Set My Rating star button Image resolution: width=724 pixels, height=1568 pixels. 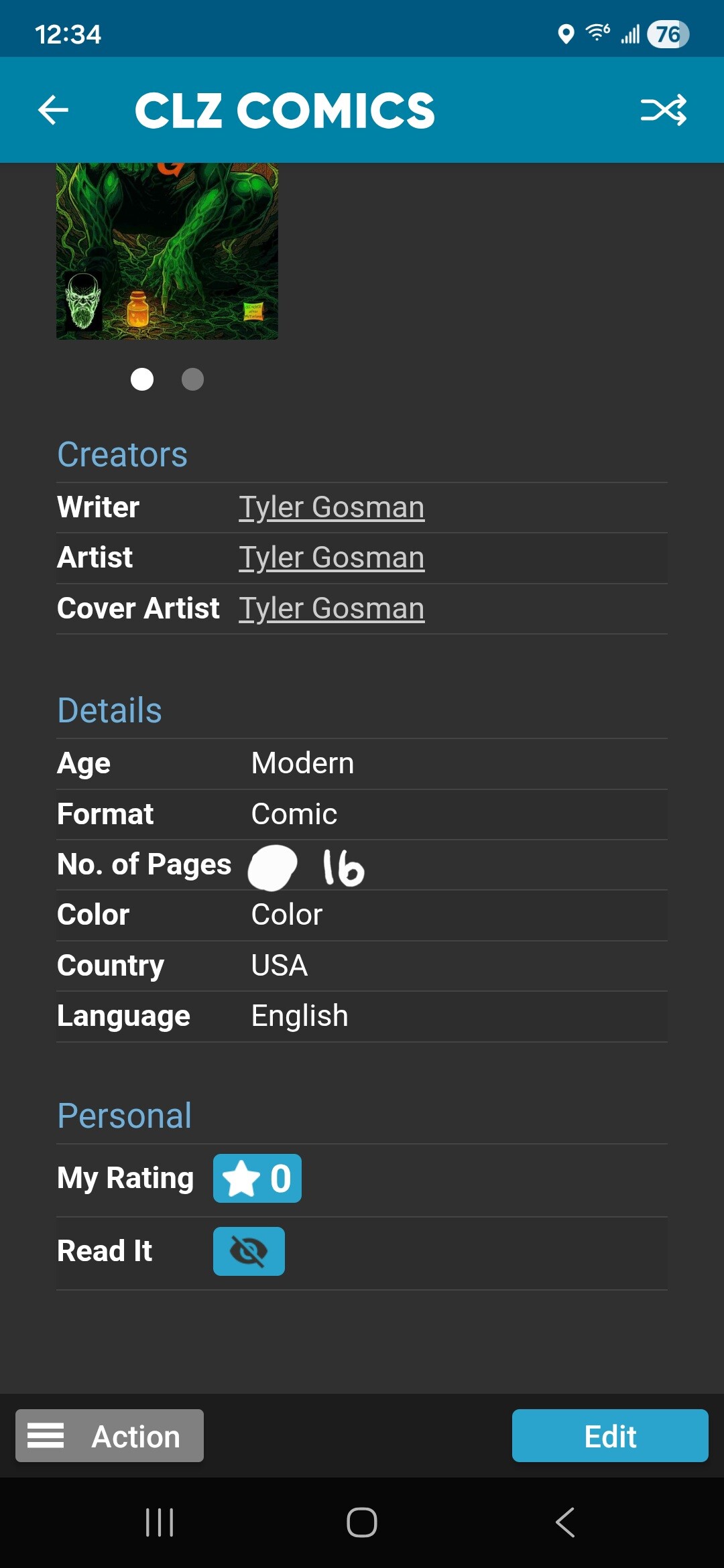pyautogui.click(x=257, y=1178)
